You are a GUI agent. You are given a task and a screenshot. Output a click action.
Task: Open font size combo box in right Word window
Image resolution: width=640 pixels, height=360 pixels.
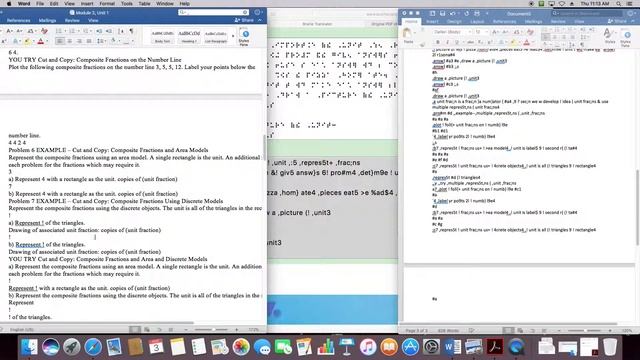tap(481, 32)
